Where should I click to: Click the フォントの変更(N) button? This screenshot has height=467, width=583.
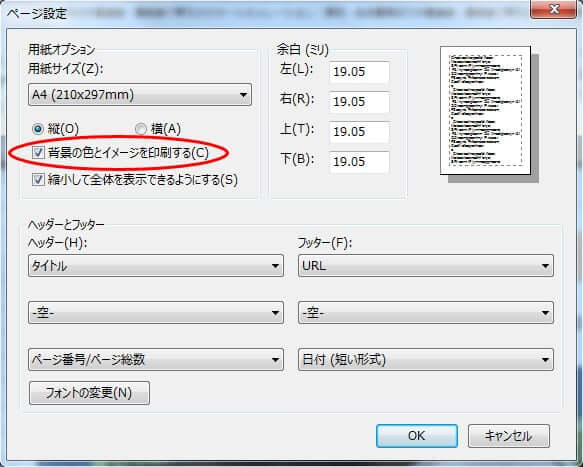point(89,393)
